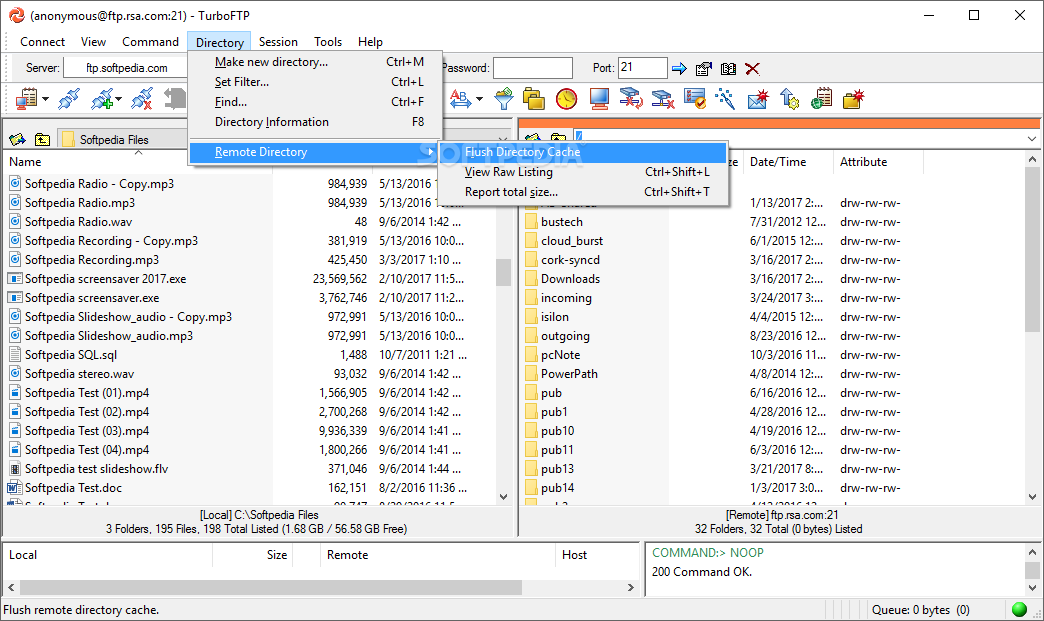Open the address book icon

tap(728, 68)
